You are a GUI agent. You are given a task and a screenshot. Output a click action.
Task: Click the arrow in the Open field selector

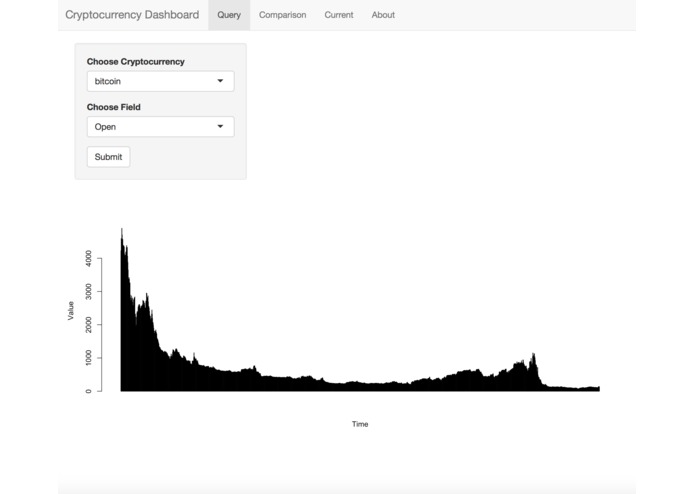point(220,127)
